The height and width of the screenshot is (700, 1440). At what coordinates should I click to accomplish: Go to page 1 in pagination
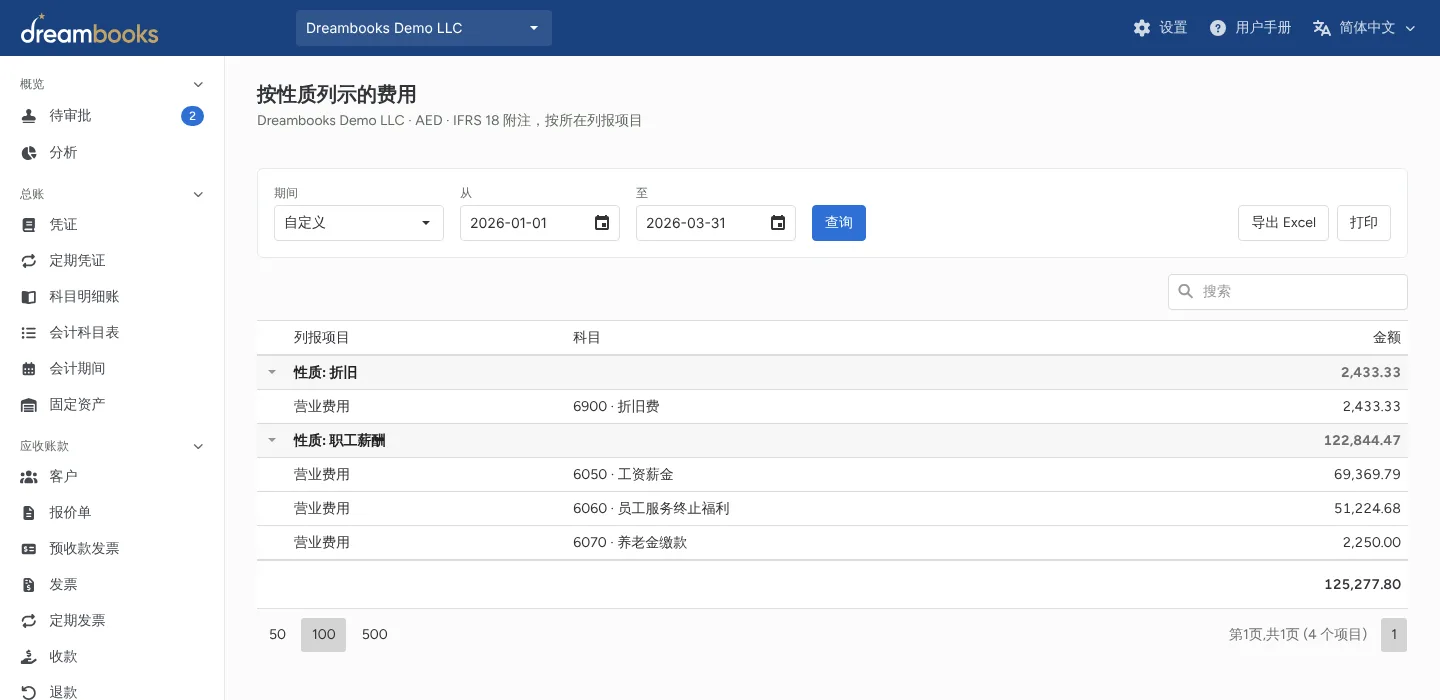1394,635
